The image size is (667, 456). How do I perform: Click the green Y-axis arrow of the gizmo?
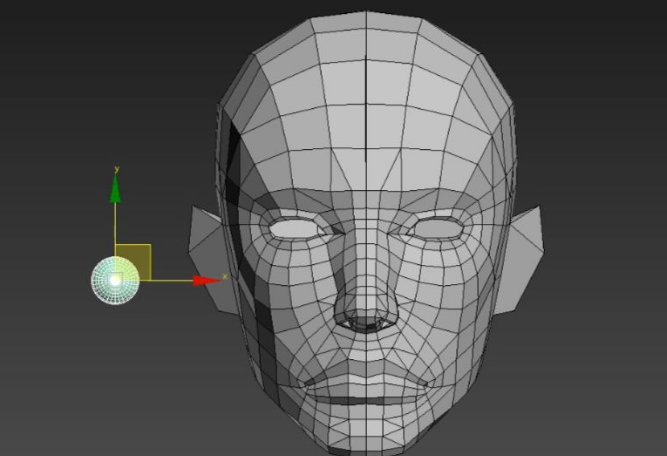point(115,188)
